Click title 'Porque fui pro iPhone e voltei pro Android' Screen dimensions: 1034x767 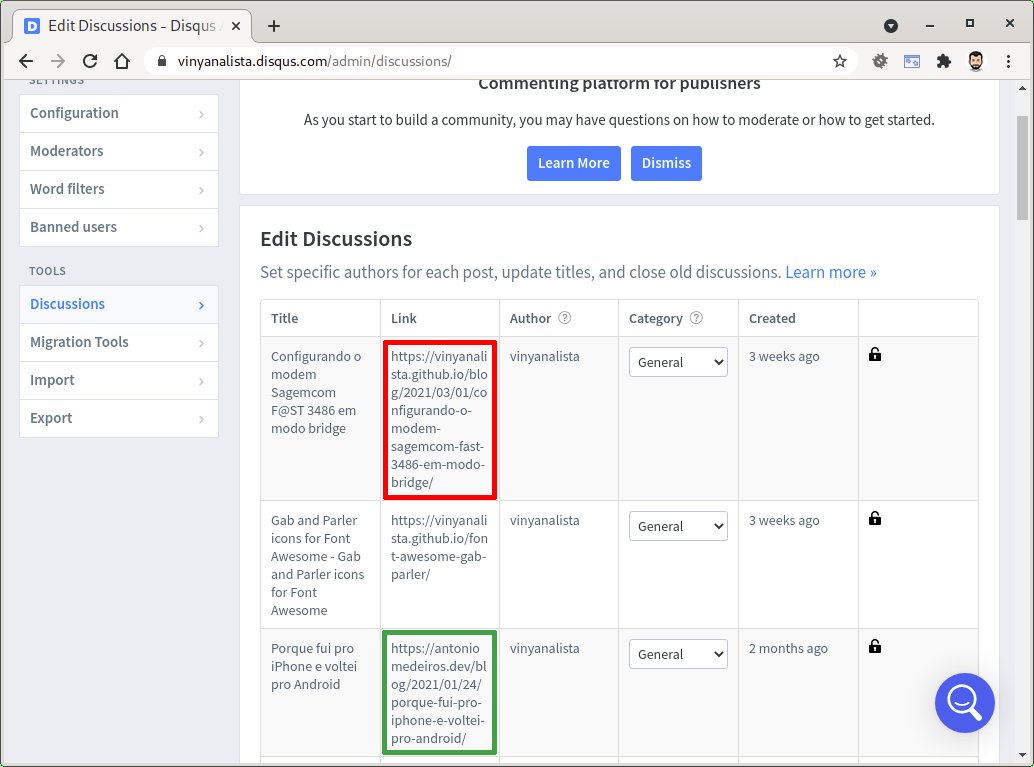coord(314,666)
